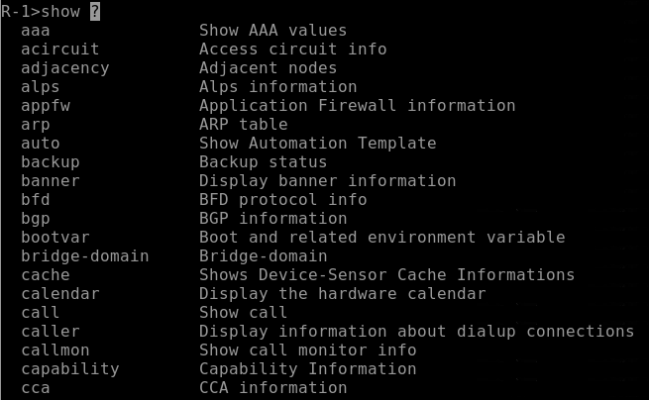
Task: Click the capability command keyword
Action: [70, 369]
